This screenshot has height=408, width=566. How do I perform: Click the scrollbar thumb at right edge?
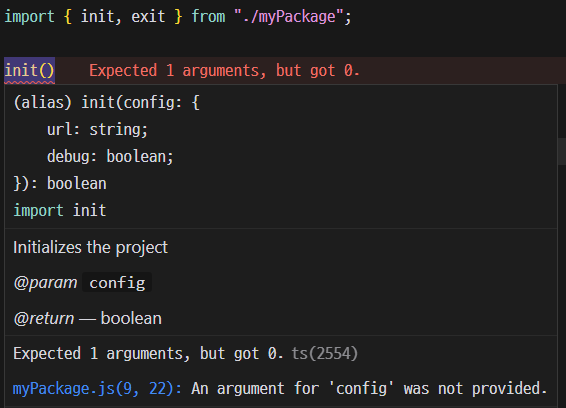pyautogui.click(x=562, y=151)
